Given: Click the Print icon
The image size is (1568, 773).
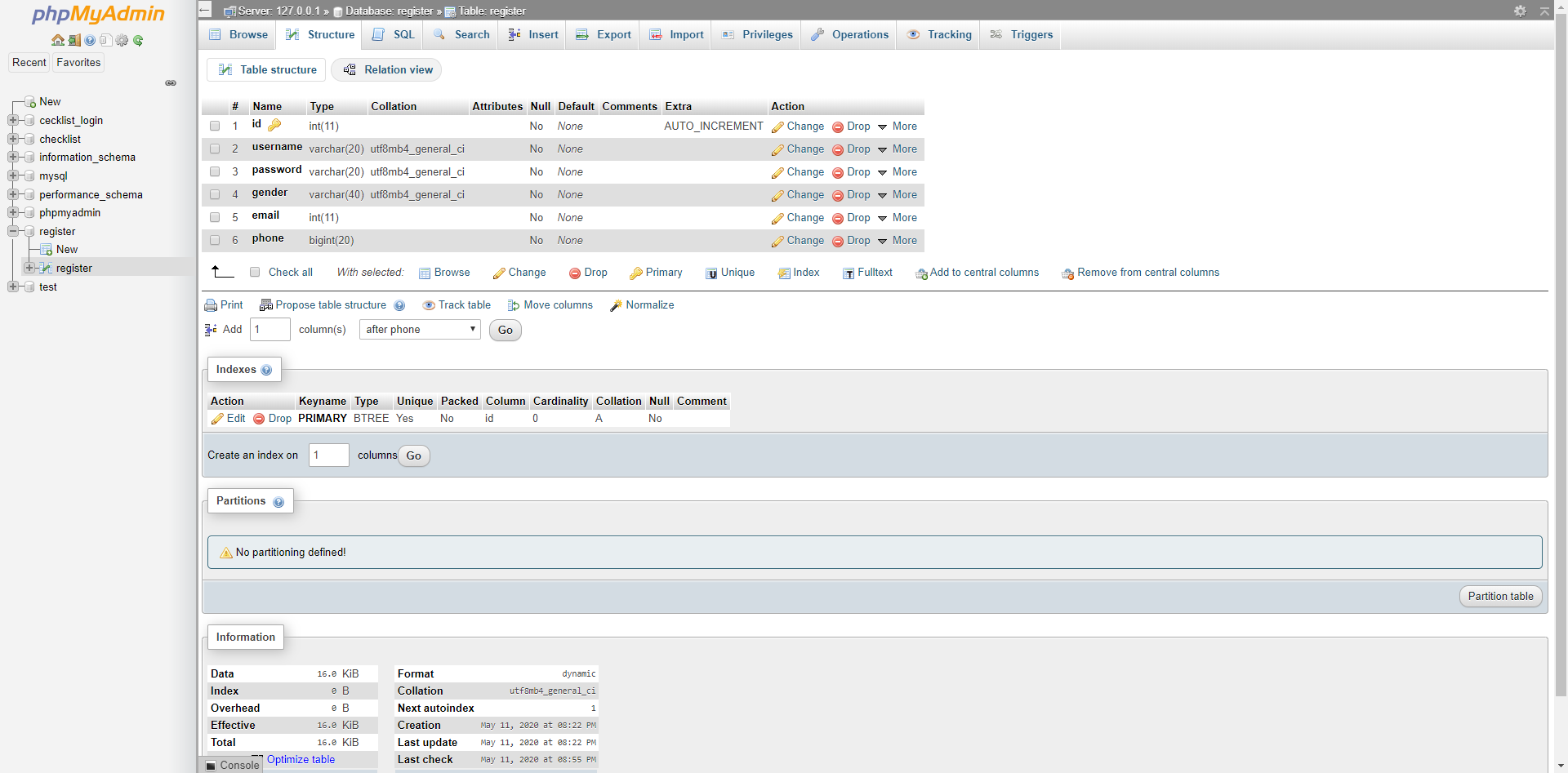Looking at the screenshot, I should [211, 305].
